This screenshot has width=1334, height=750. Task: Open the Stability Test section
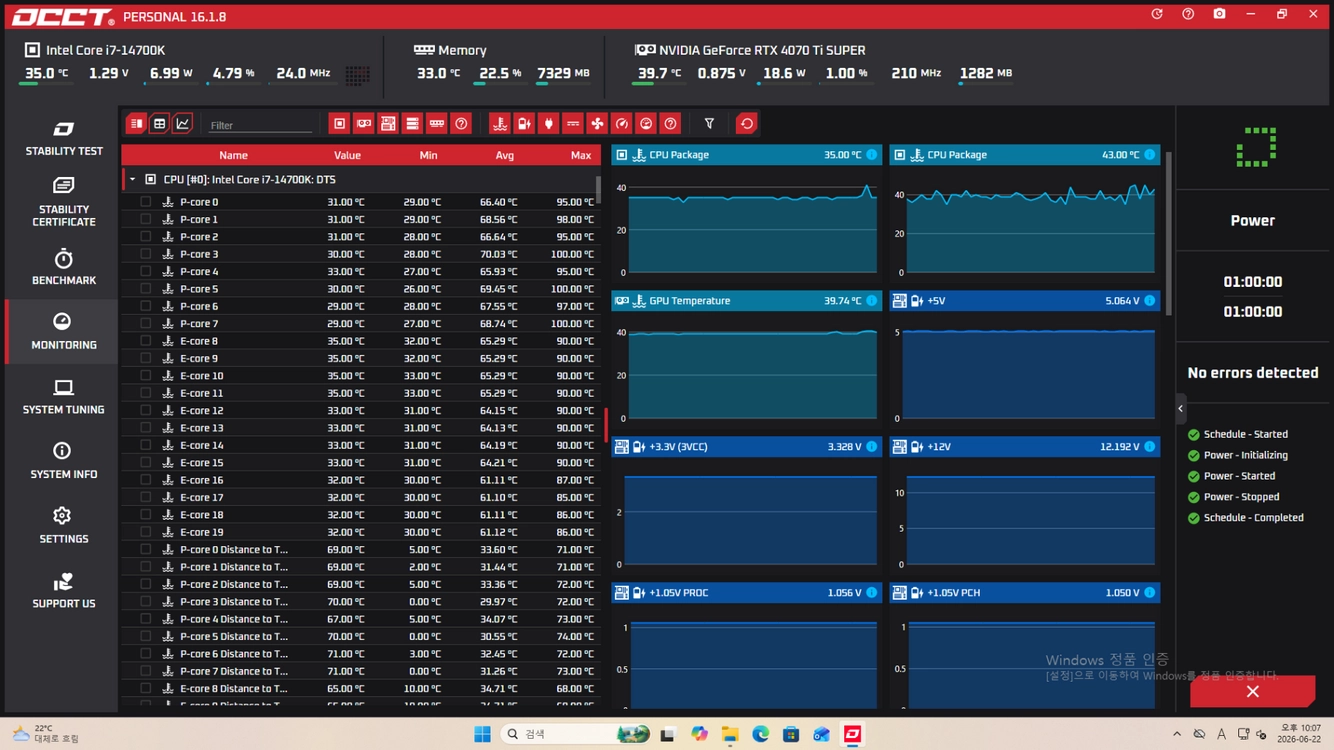coord(63,138)
